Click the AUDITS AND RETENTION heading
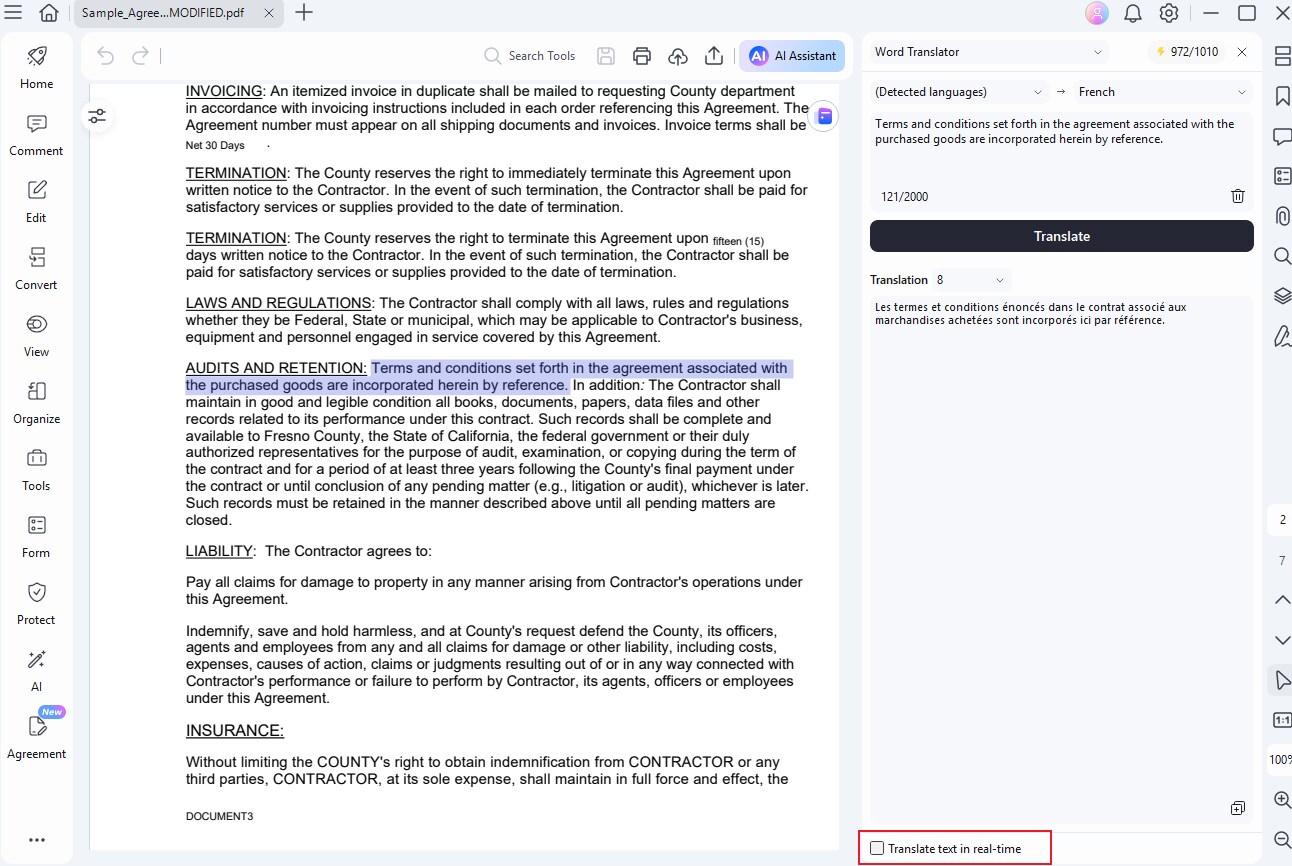The width and height of the screenshot is (1292, 866). coord(276,368)
